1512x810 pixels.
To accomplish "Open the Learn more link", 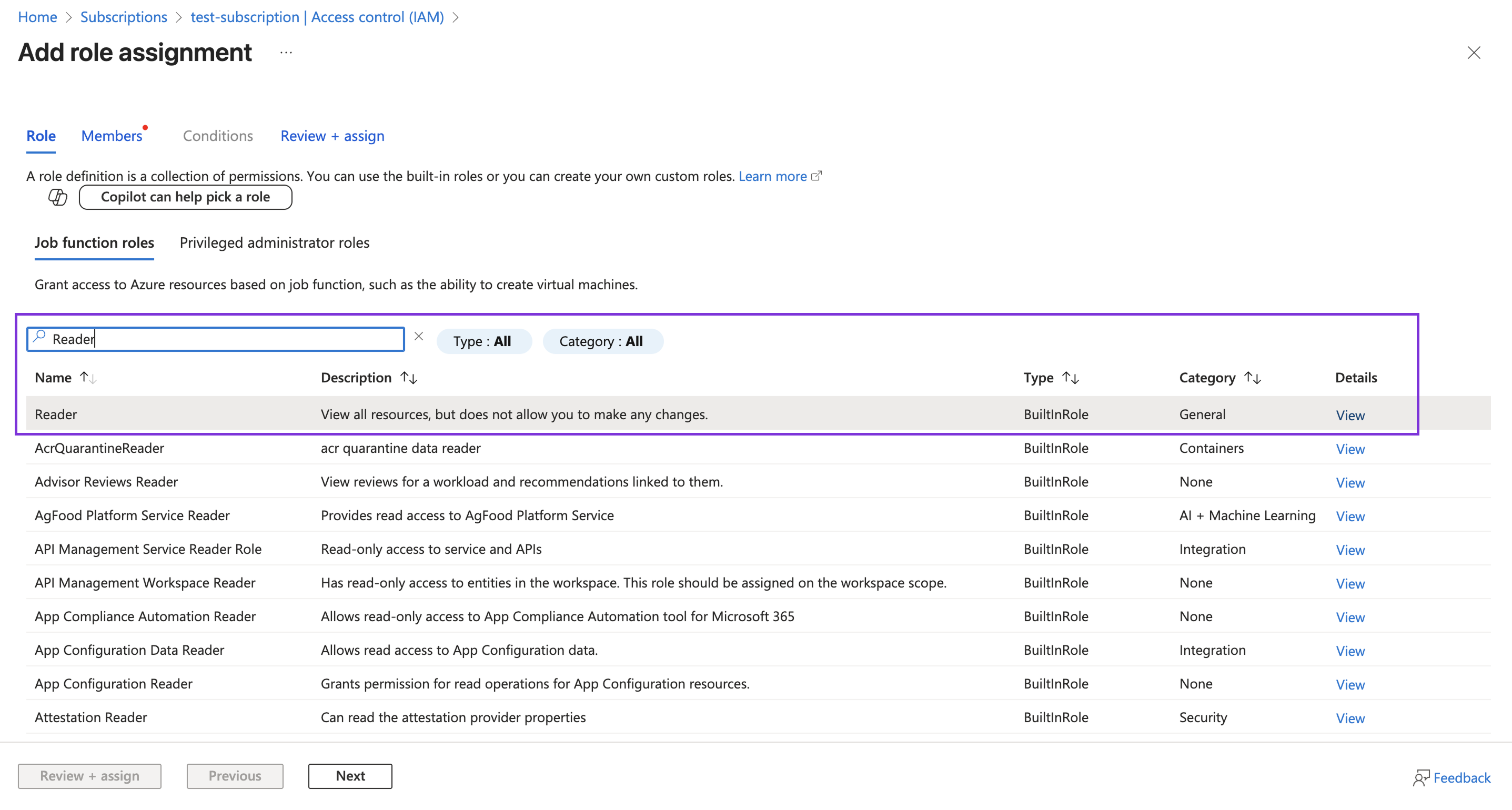I will pos(772,176).
